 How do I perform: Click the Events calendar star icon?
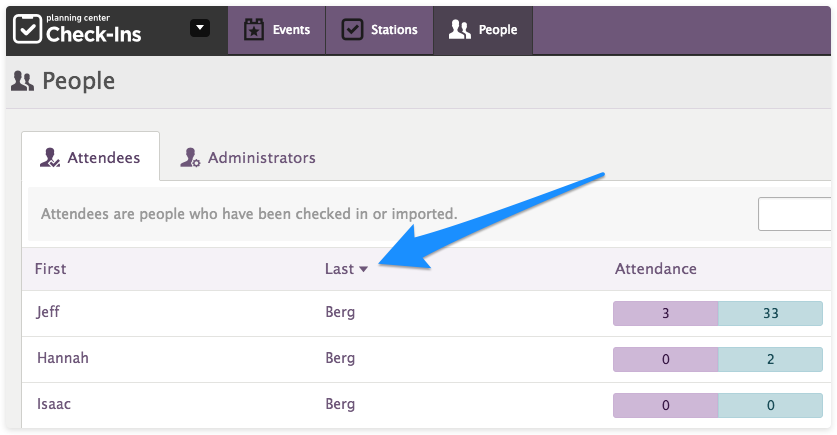pos(253,30)
